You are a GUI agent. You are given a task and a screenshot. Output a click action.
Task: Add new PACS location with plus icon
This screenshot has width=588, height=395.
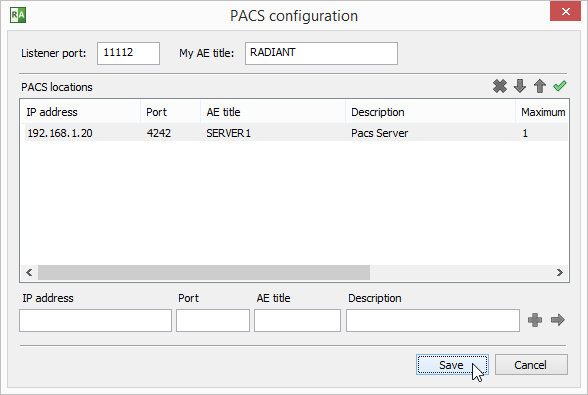[535, 320]
